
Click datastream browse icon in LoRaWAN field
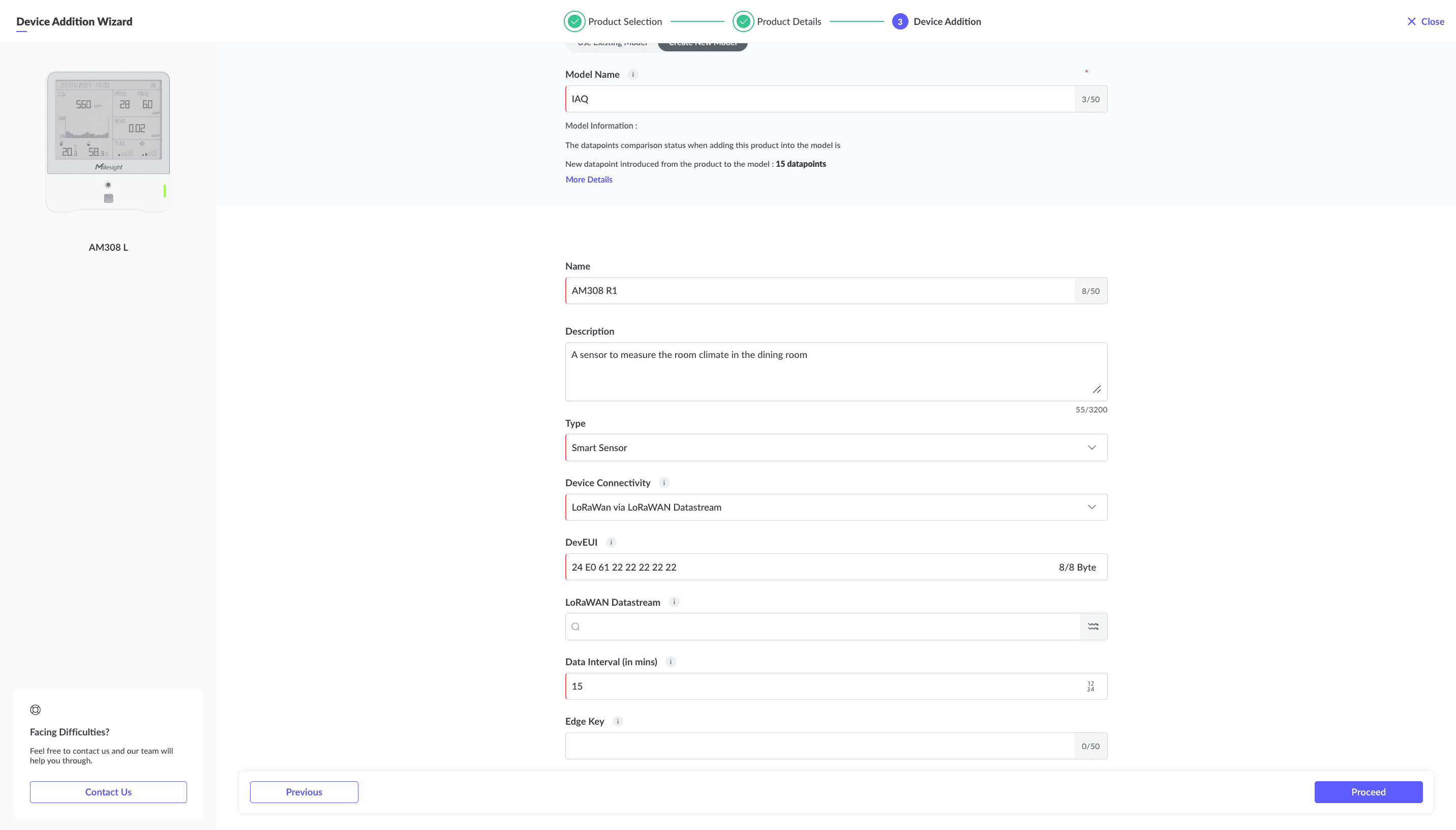(x=1093, y=627)
